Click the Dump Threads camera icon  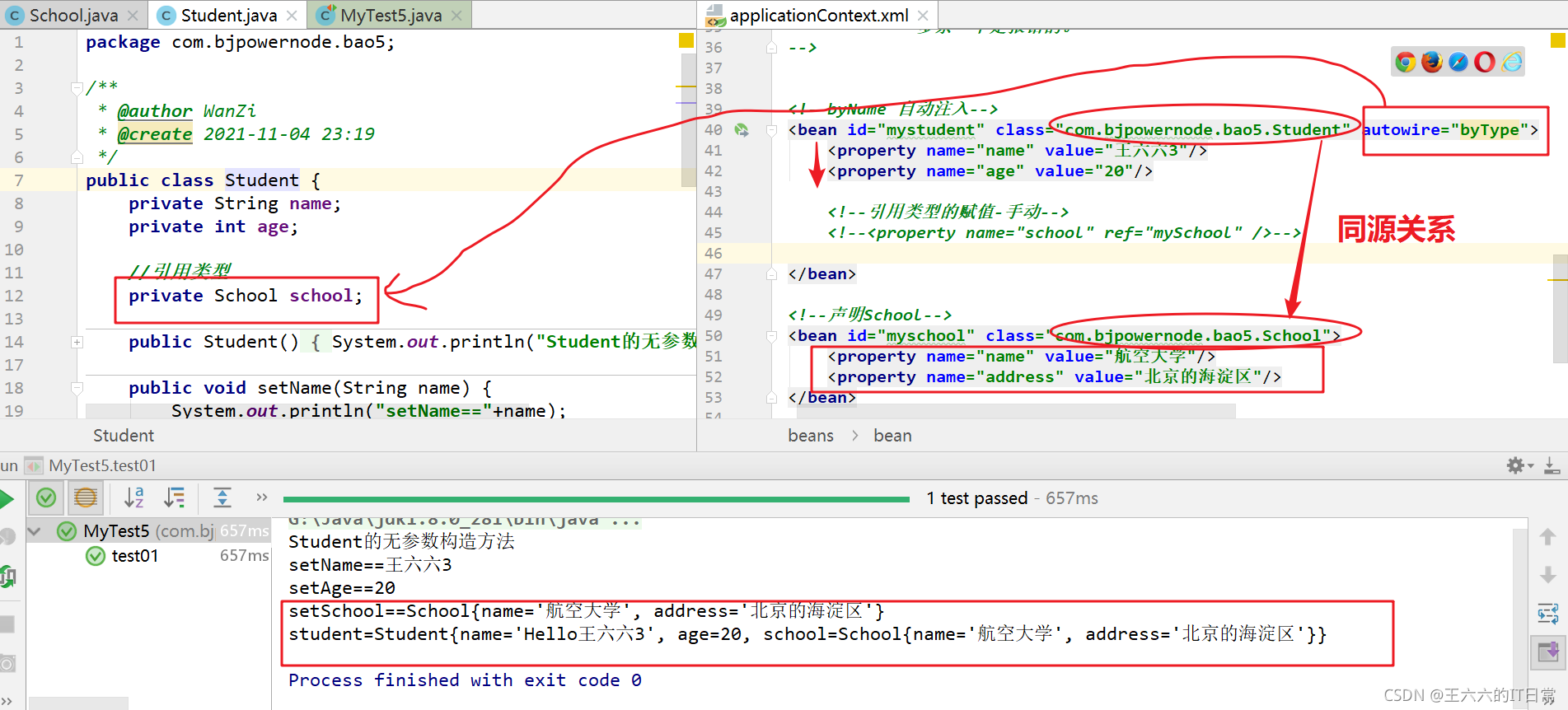pyautogui.click(x=7, y=664)
